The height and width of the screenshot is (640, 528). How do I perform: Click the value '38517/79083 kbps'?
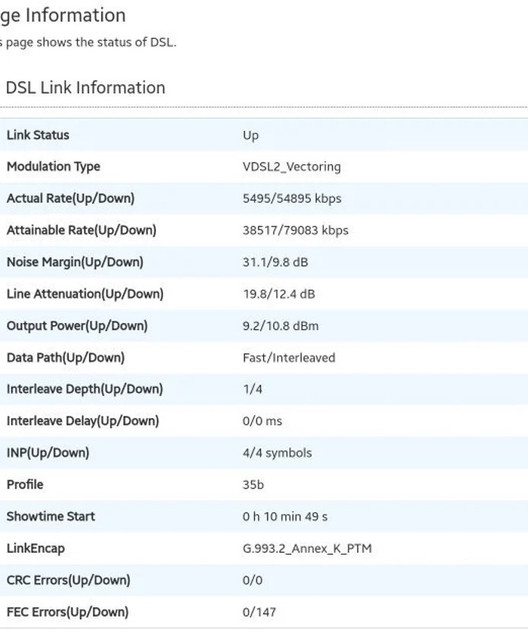[296, 231]
